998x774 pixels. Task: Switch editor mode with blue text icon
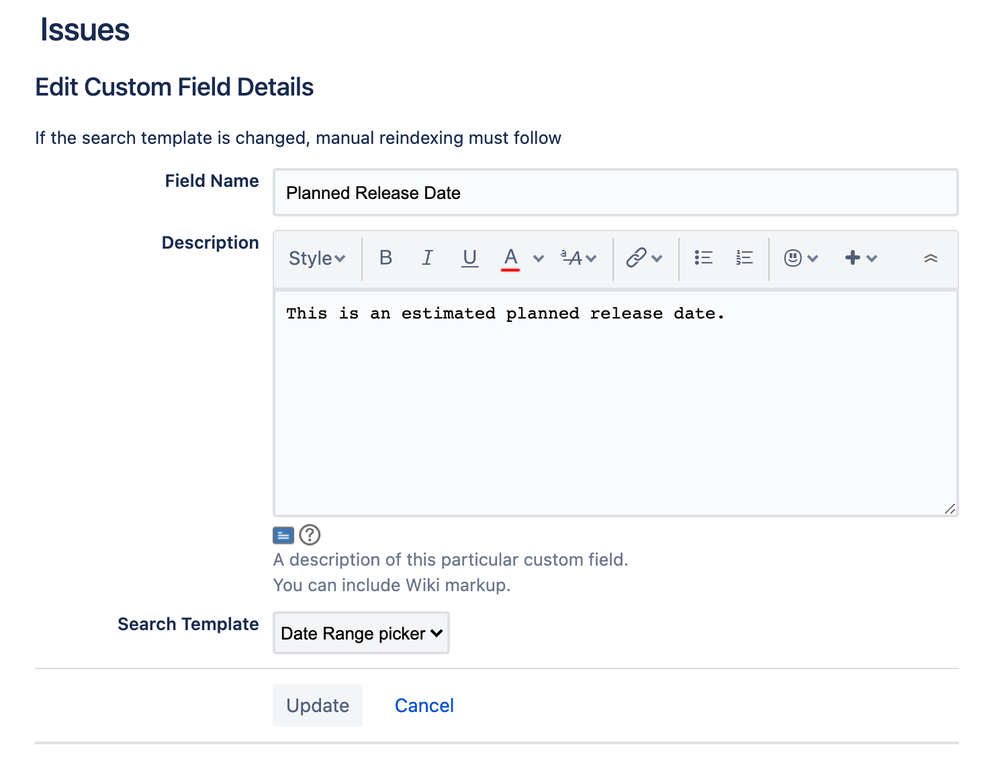coord(283,535)
